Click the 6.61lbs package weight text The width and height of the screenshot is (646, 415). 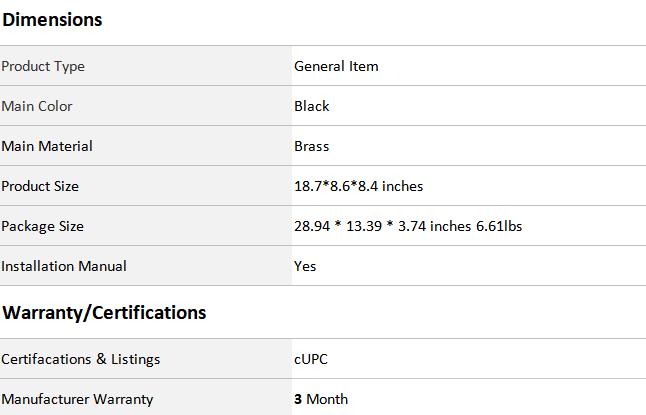coord(498,226)
